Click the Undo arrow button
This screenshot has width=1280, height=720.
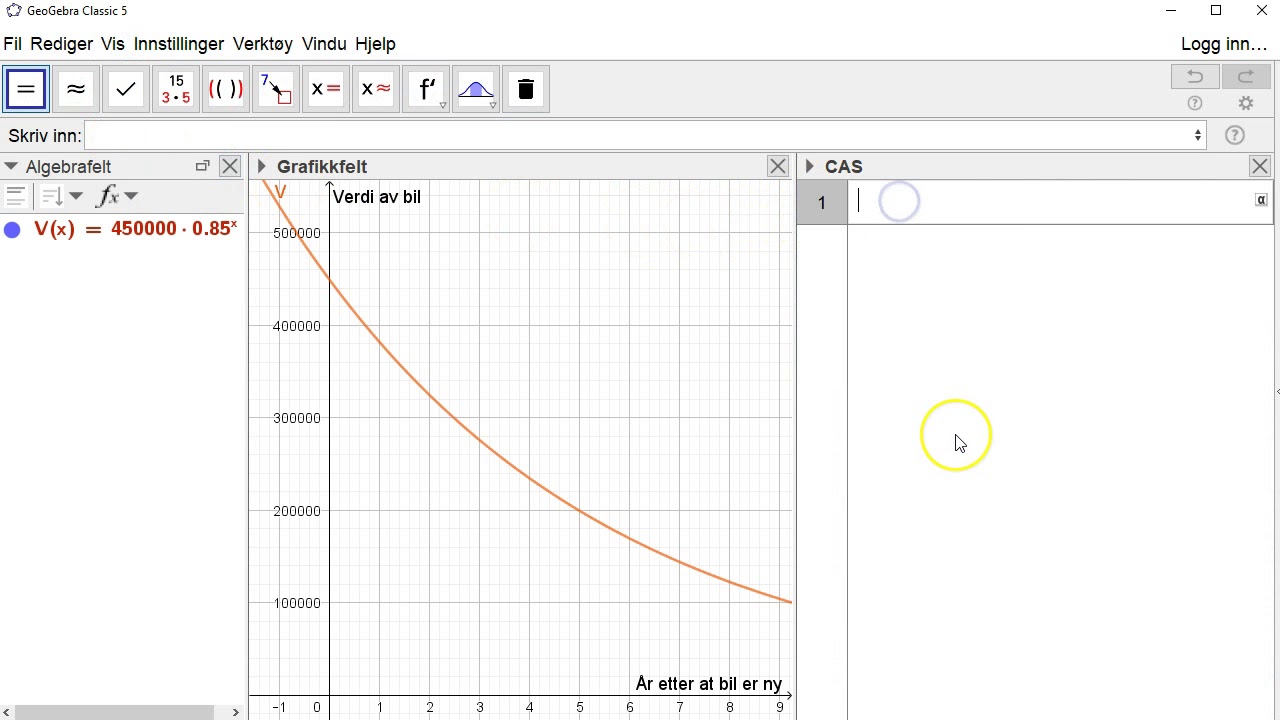click(x=1195, y=77)
